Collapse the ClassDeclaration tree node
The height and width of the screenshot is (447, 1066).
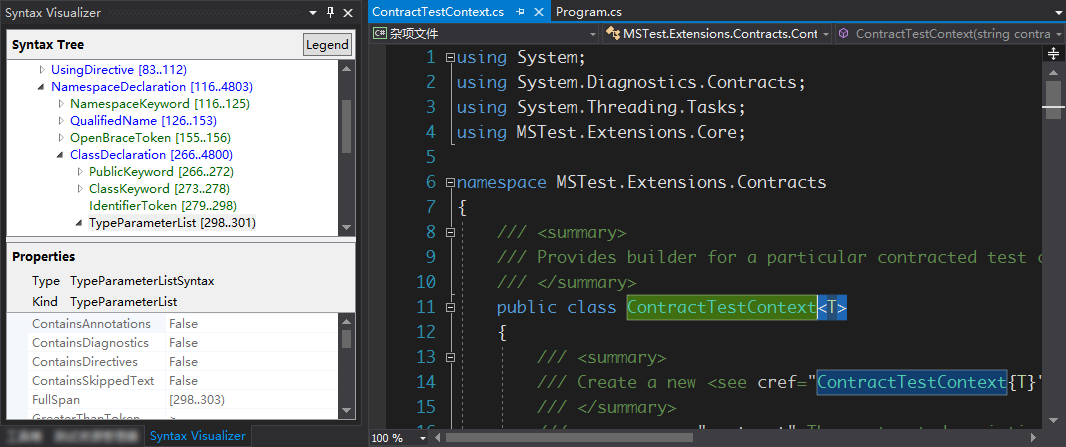61,155
